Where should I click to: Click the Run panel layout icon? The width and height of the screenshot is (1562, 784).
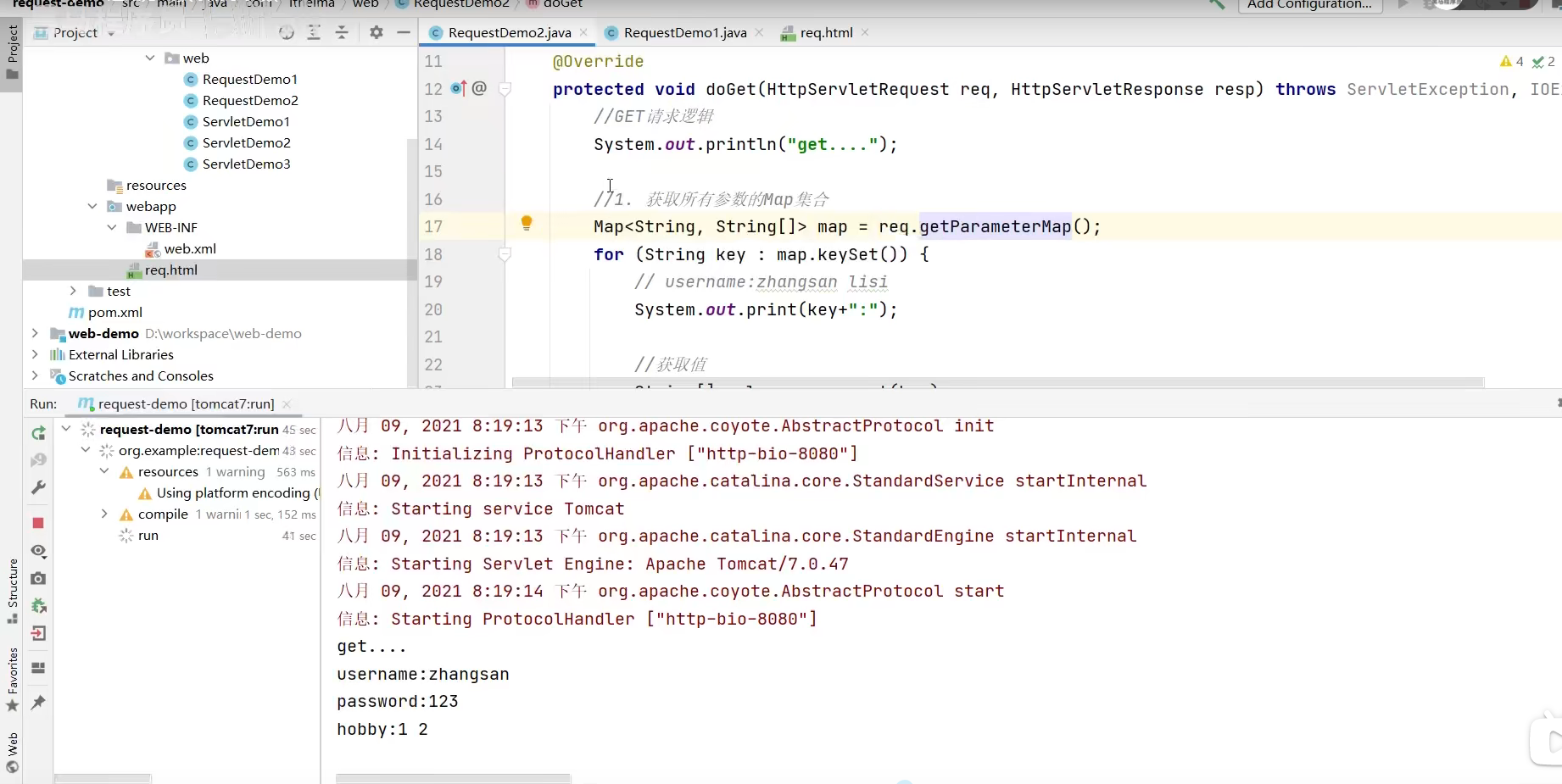click(x=38, y=668)
